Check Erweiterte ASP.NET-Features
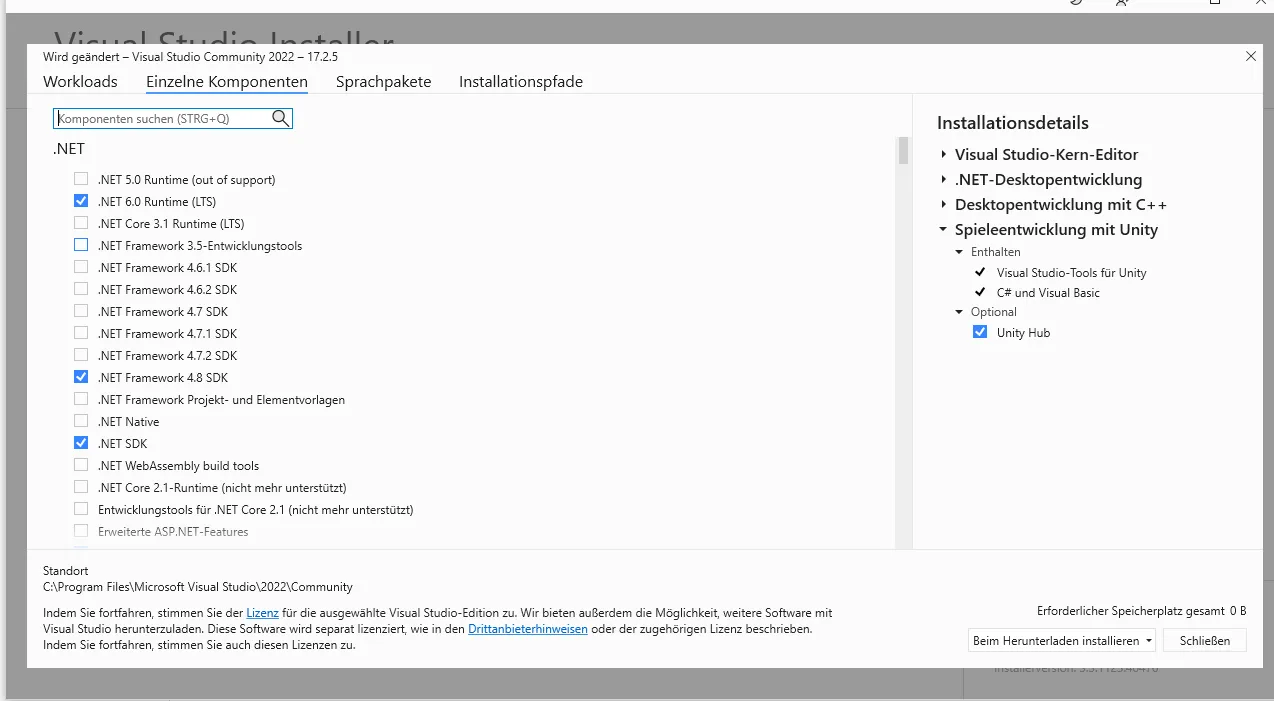The height and width of the screenshot is (701, 1274). coord(81,531)
